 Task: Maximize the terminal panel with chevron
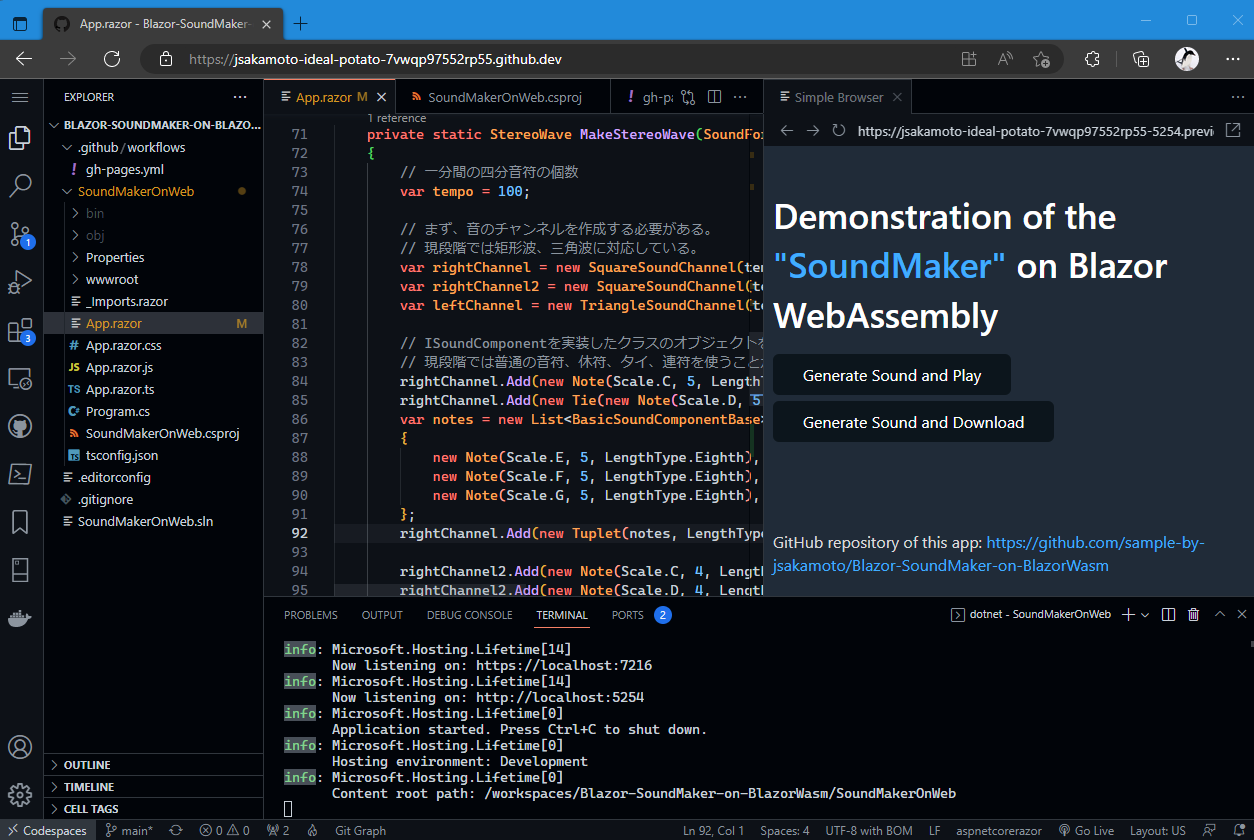coord(1218,615)
